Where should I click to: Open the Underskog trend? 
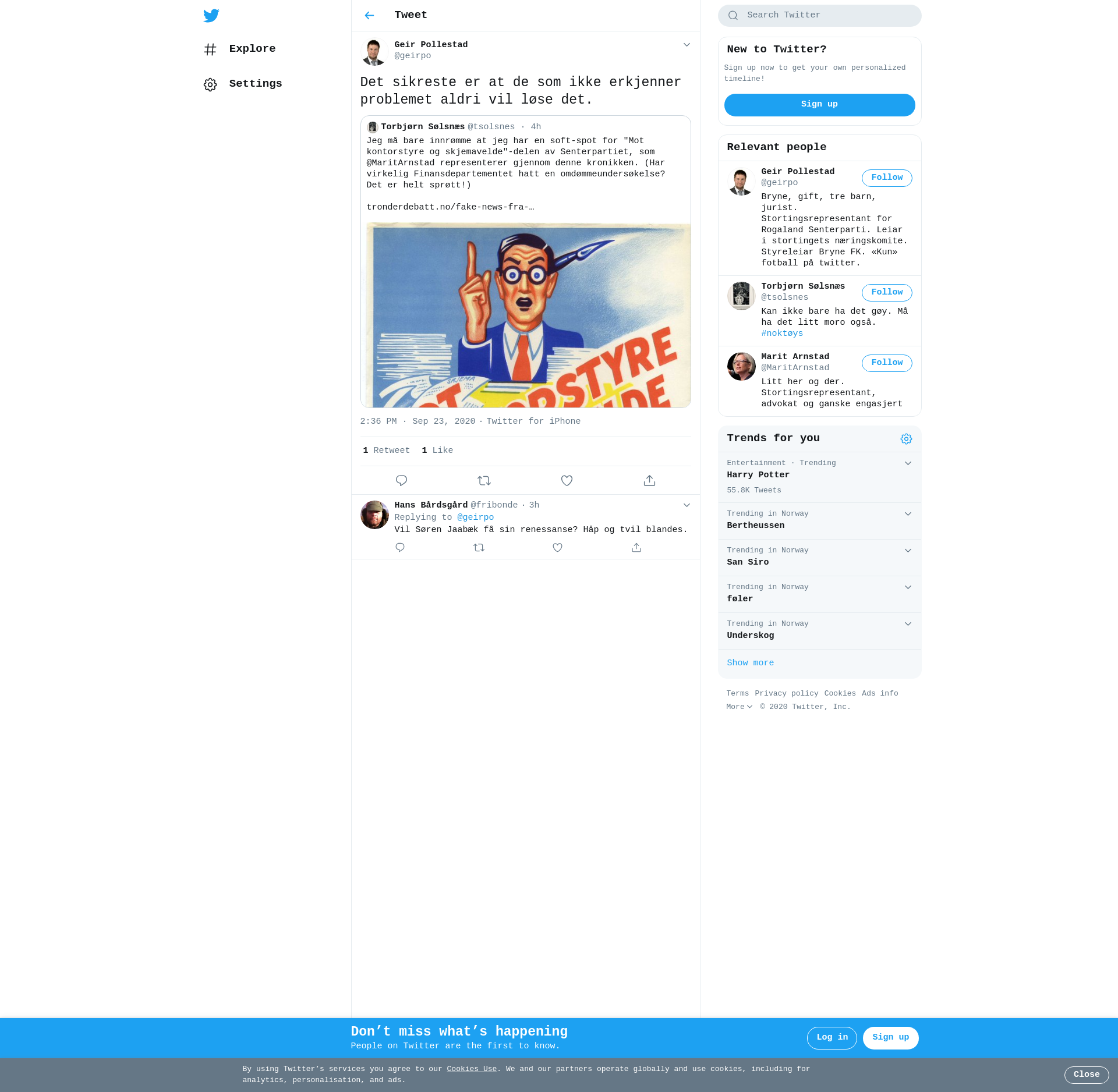click(x=819, y=631)
